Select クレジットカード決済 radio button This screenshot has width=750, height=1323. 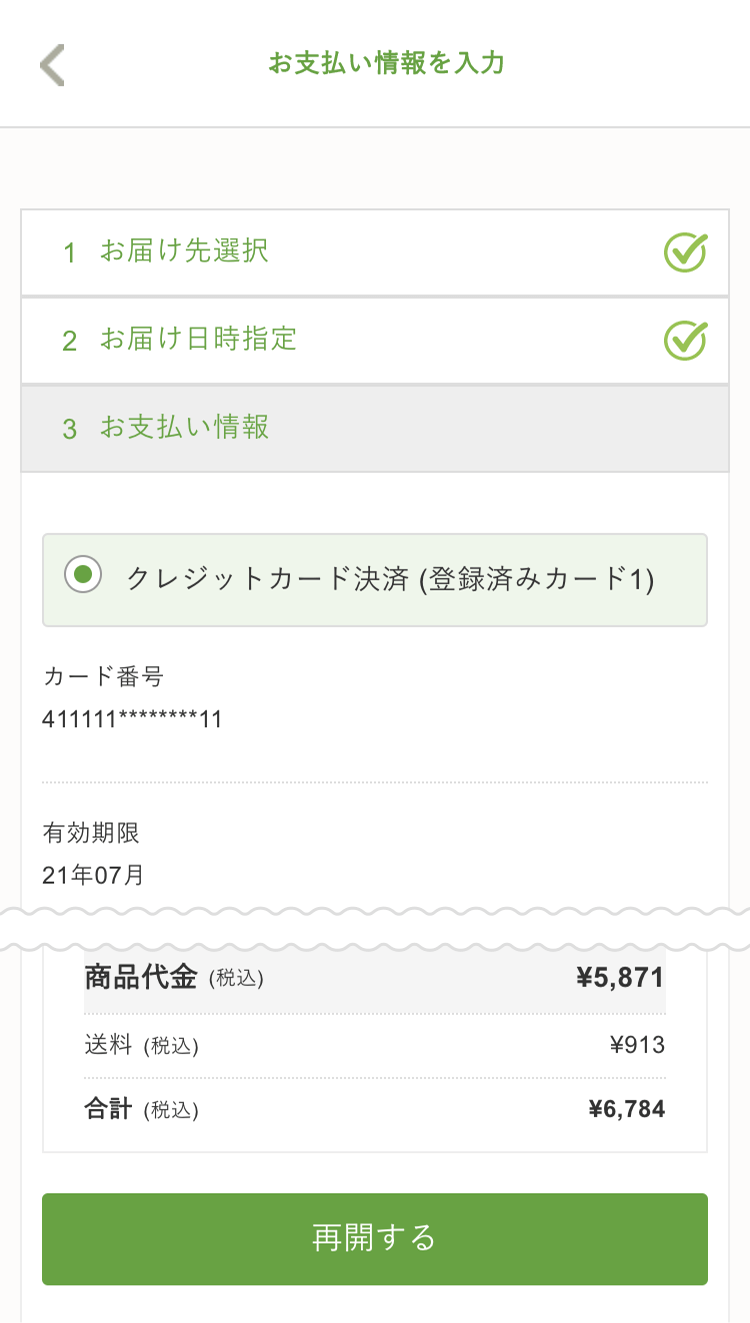83,574
